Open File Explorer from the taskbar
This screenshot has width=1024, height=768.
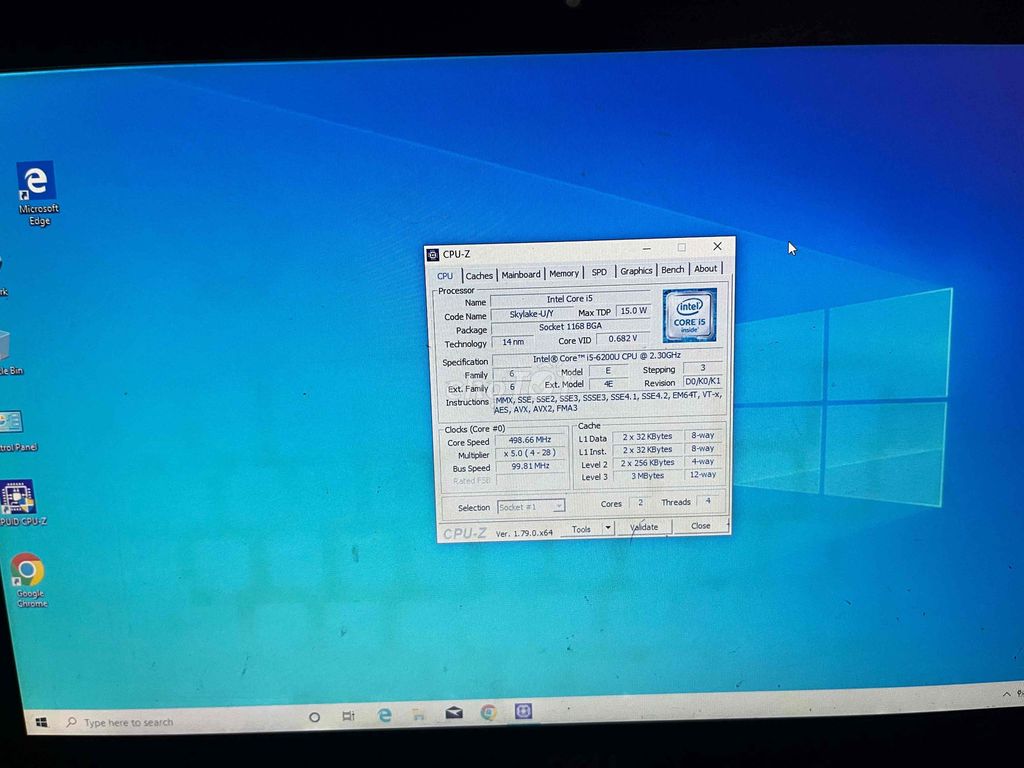(x=419, y=714)
